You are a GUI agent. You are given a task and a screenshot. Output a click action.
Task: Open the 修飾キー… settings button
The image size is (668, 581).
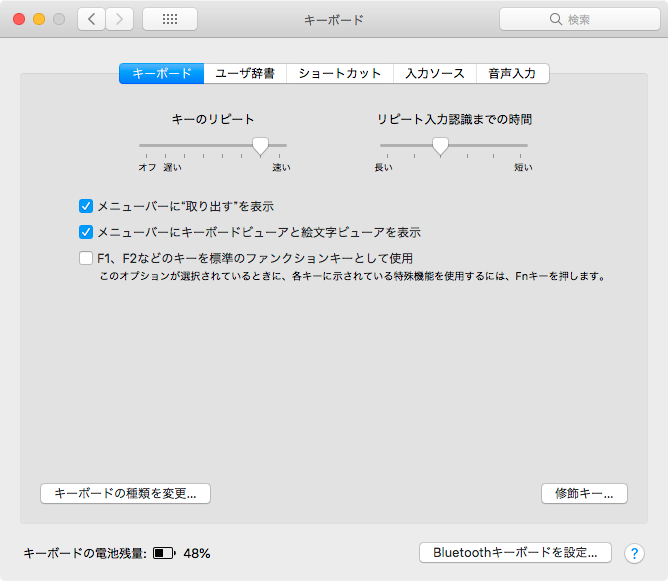click(584, 493)
